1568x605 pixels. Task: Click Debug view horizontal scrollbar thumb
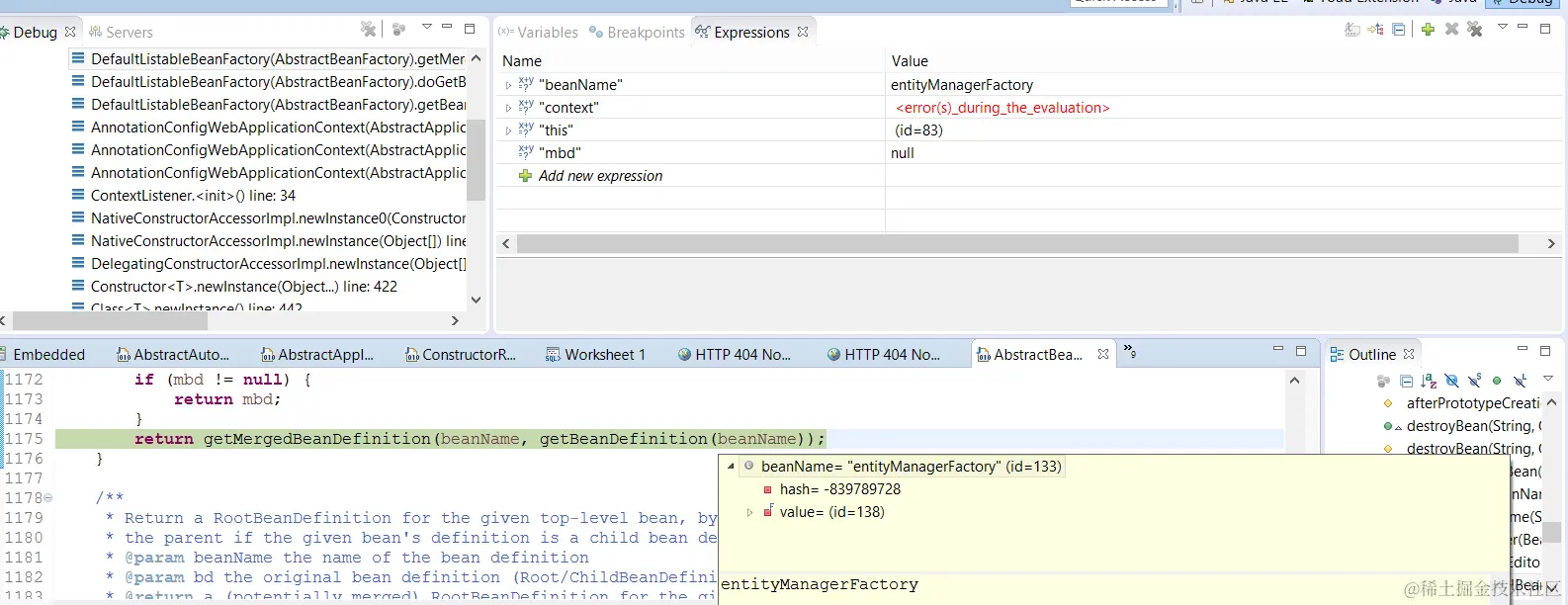pos(110,321)
